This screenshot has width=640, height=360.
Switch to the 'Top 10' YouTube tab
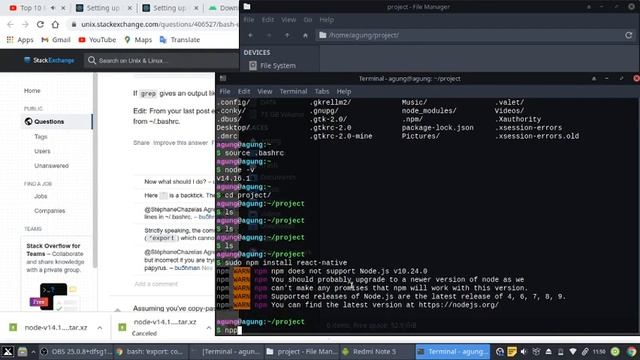(31, 8)
